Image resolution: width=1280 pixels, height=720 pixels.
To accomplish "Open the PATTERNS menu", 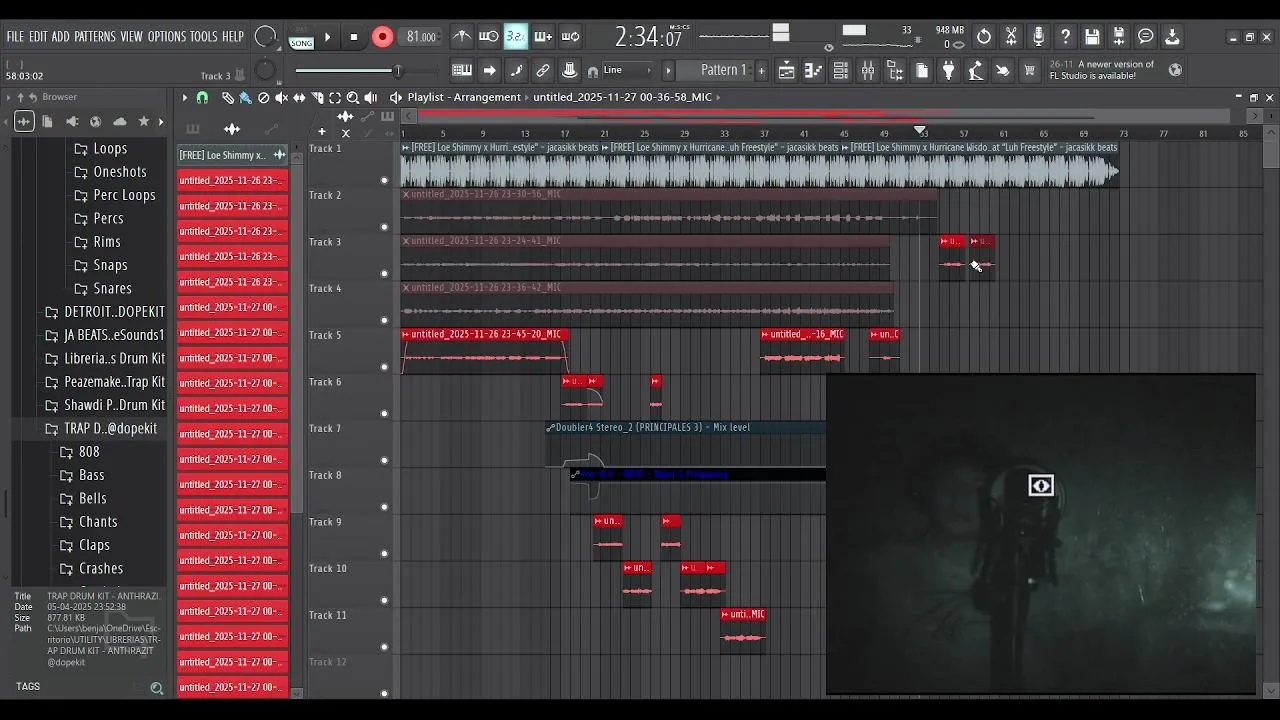I will pyautogui.click(x=95, y=37).
